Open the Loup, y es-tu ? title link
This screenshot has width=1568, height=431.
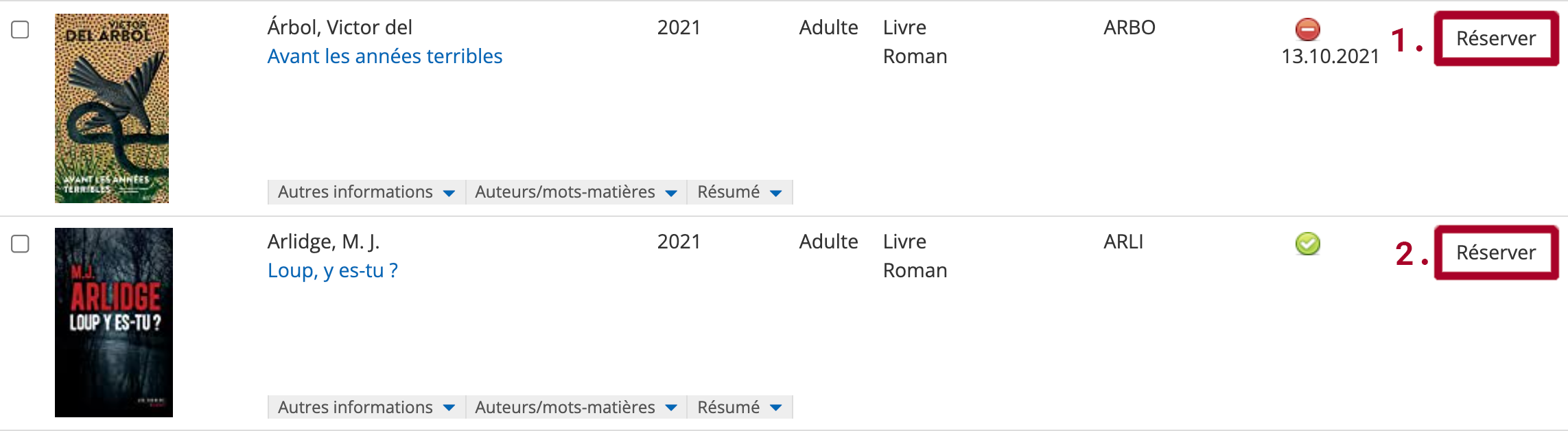[332, 270]
